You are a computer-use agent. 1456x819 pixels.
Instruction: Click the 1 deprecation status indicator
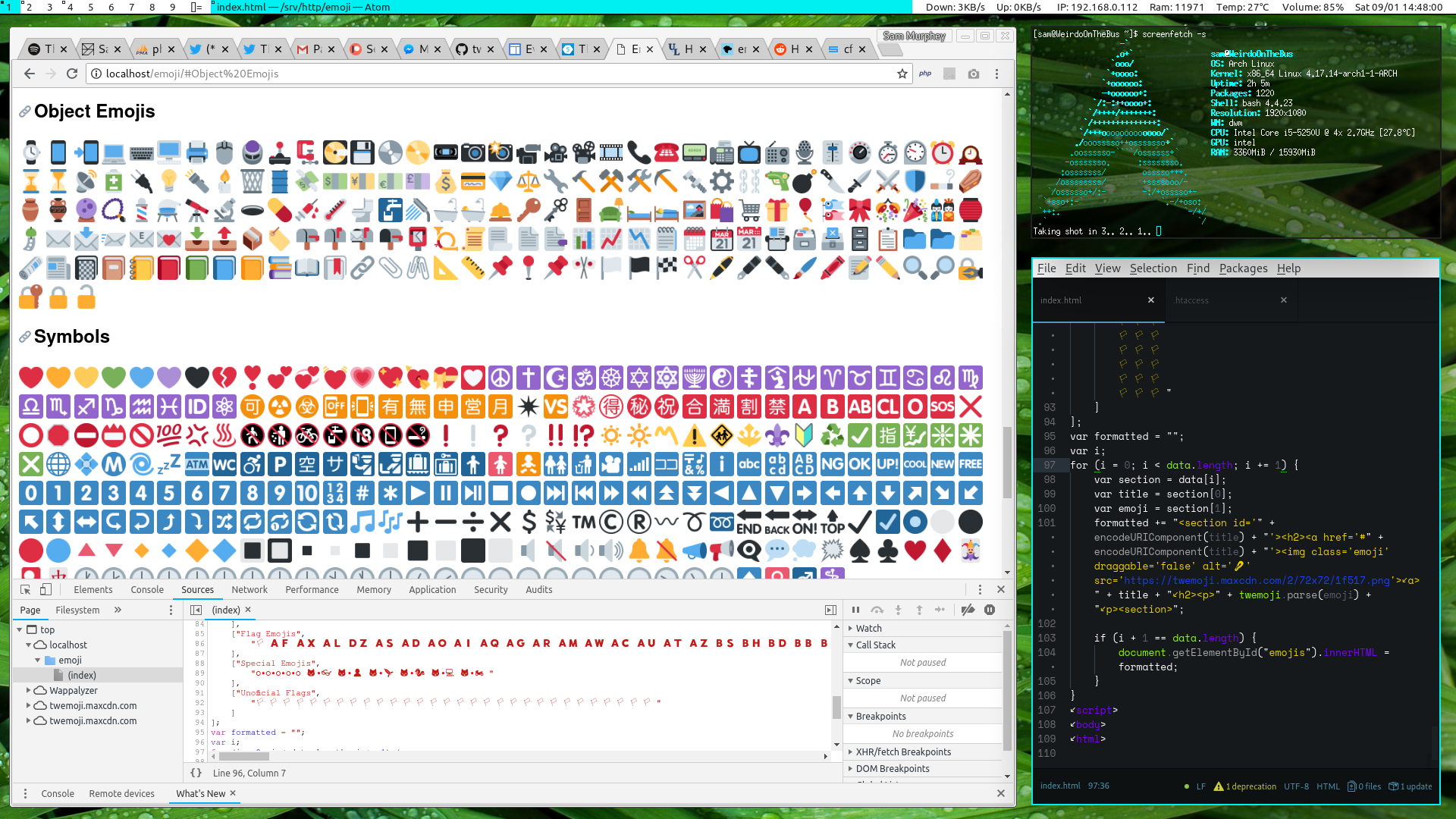point(1246,786)
